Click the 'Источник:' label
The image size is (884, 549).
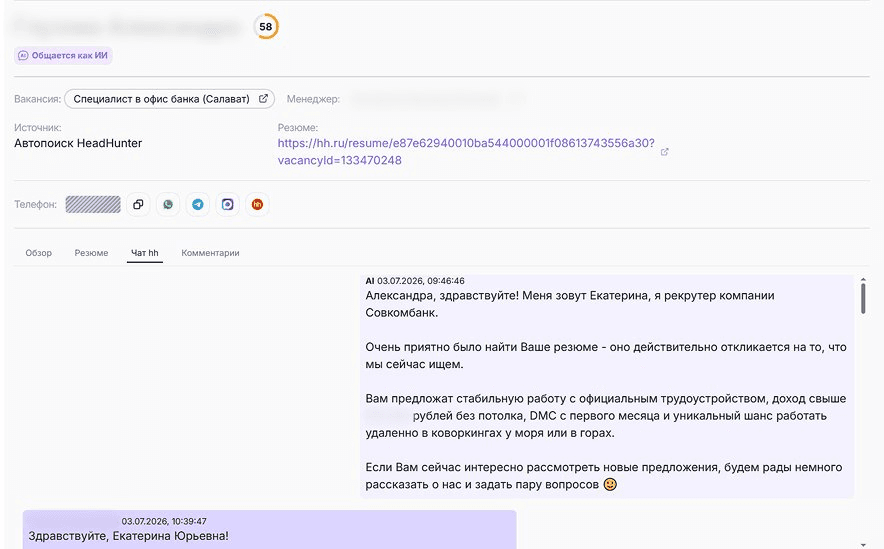coord(38,128)
